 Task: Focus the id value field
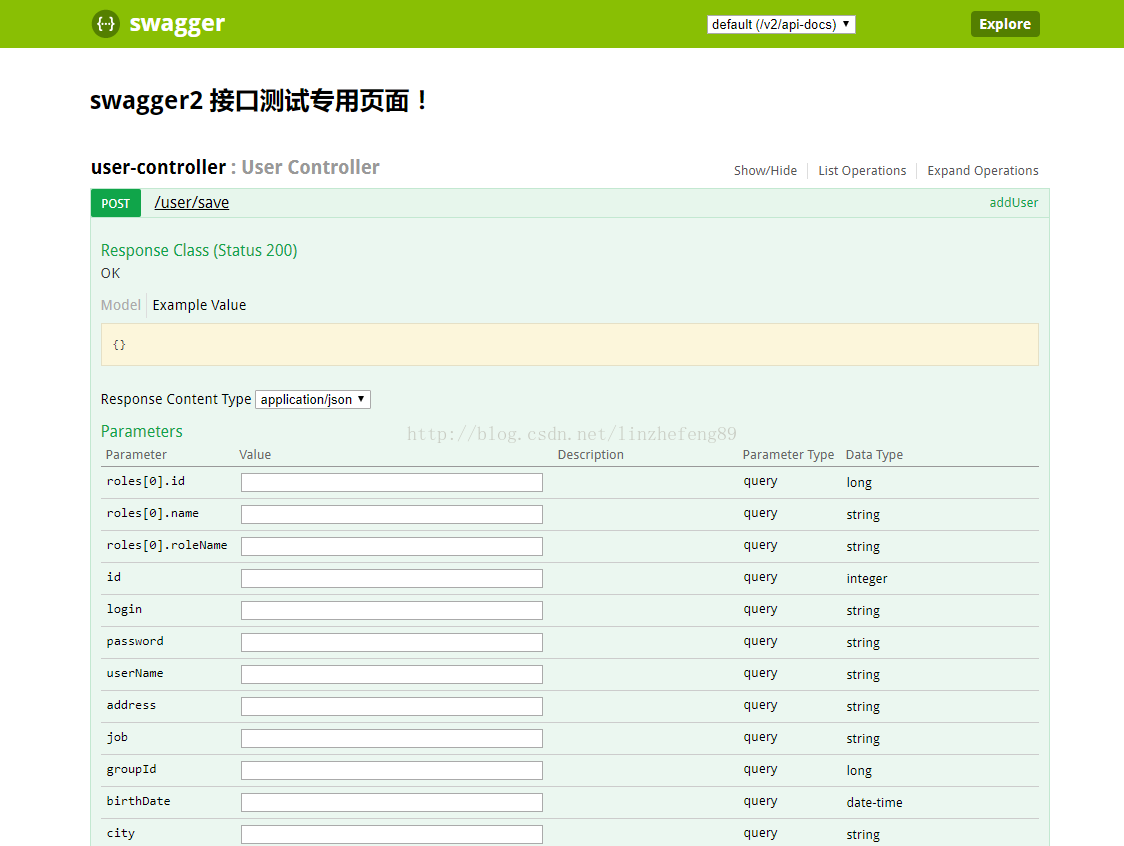pyautogui.click(x=391, y=579)
